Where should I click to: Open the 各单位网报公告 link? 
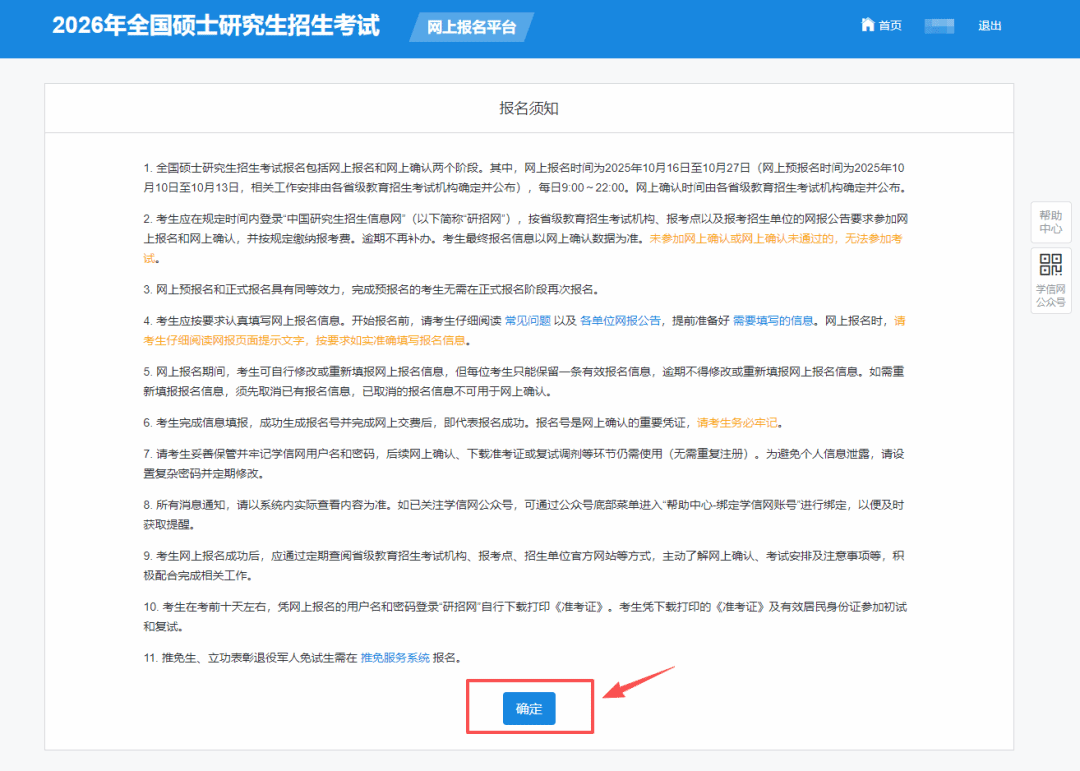620,321
